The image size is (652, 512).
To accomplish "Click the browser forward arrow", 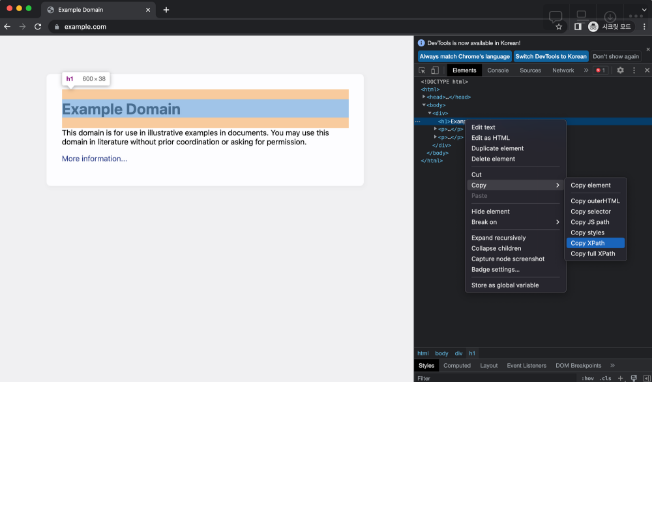I will point(22,27).
